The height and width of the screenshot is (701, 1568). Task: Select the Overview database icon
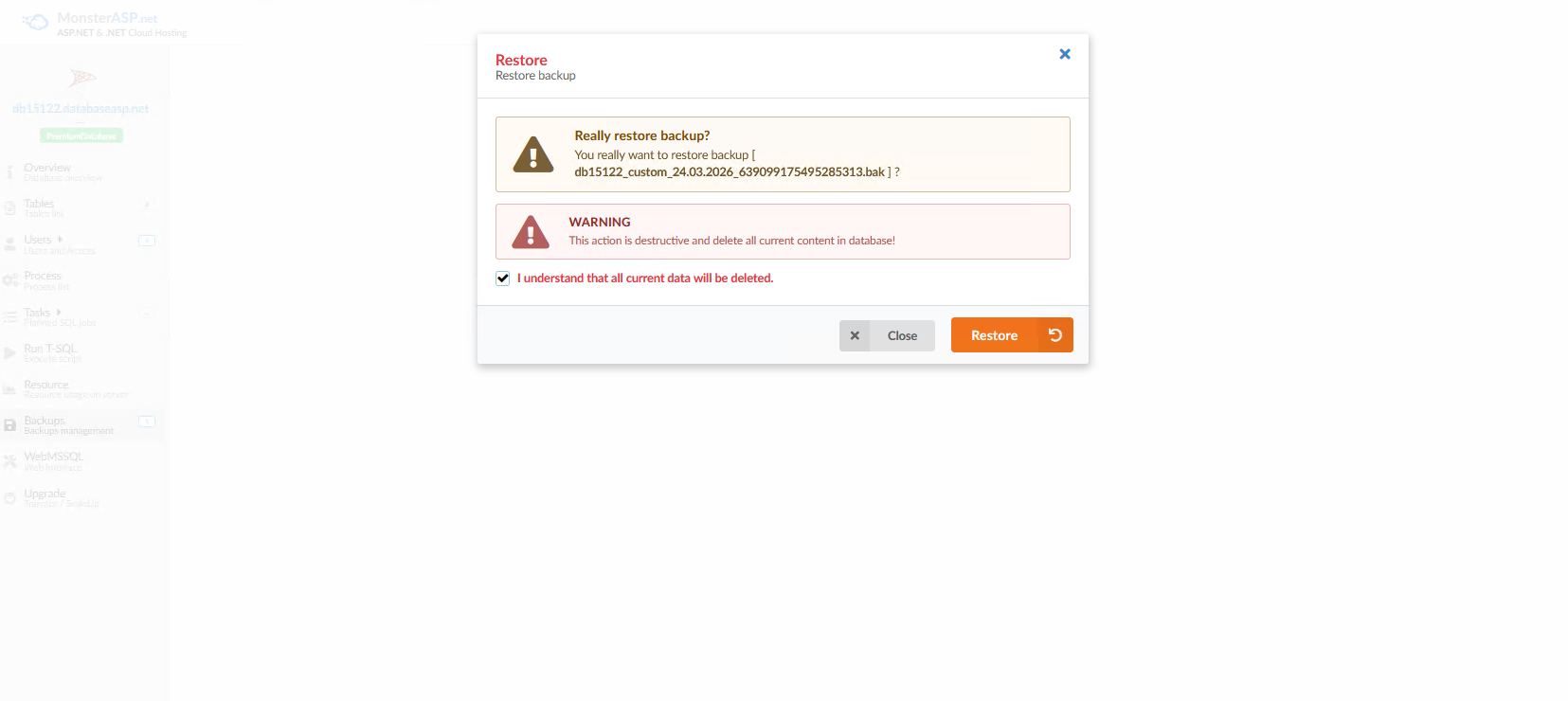(x=9, y=171)
